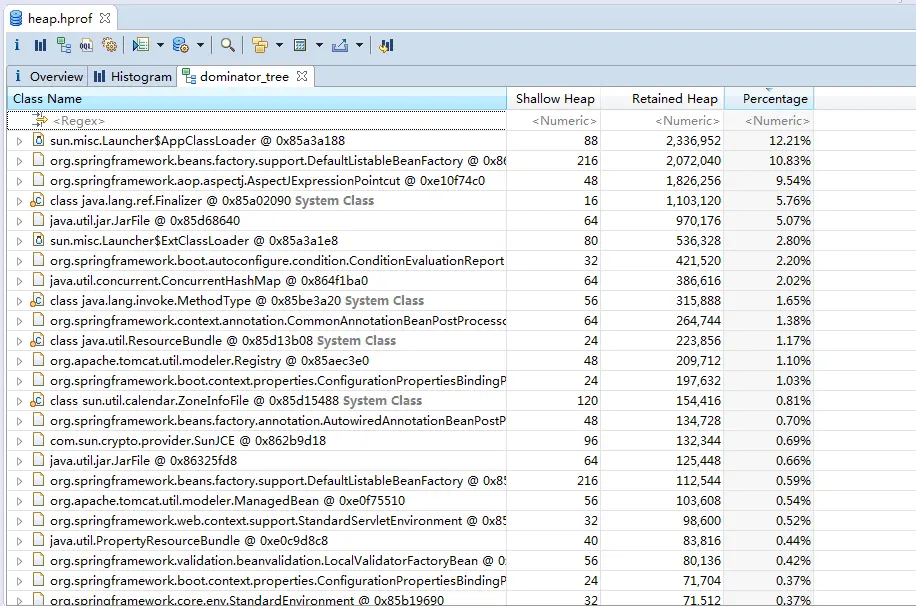Run expert system report icon
The image size is (916, 606).
tap(141, 45)
